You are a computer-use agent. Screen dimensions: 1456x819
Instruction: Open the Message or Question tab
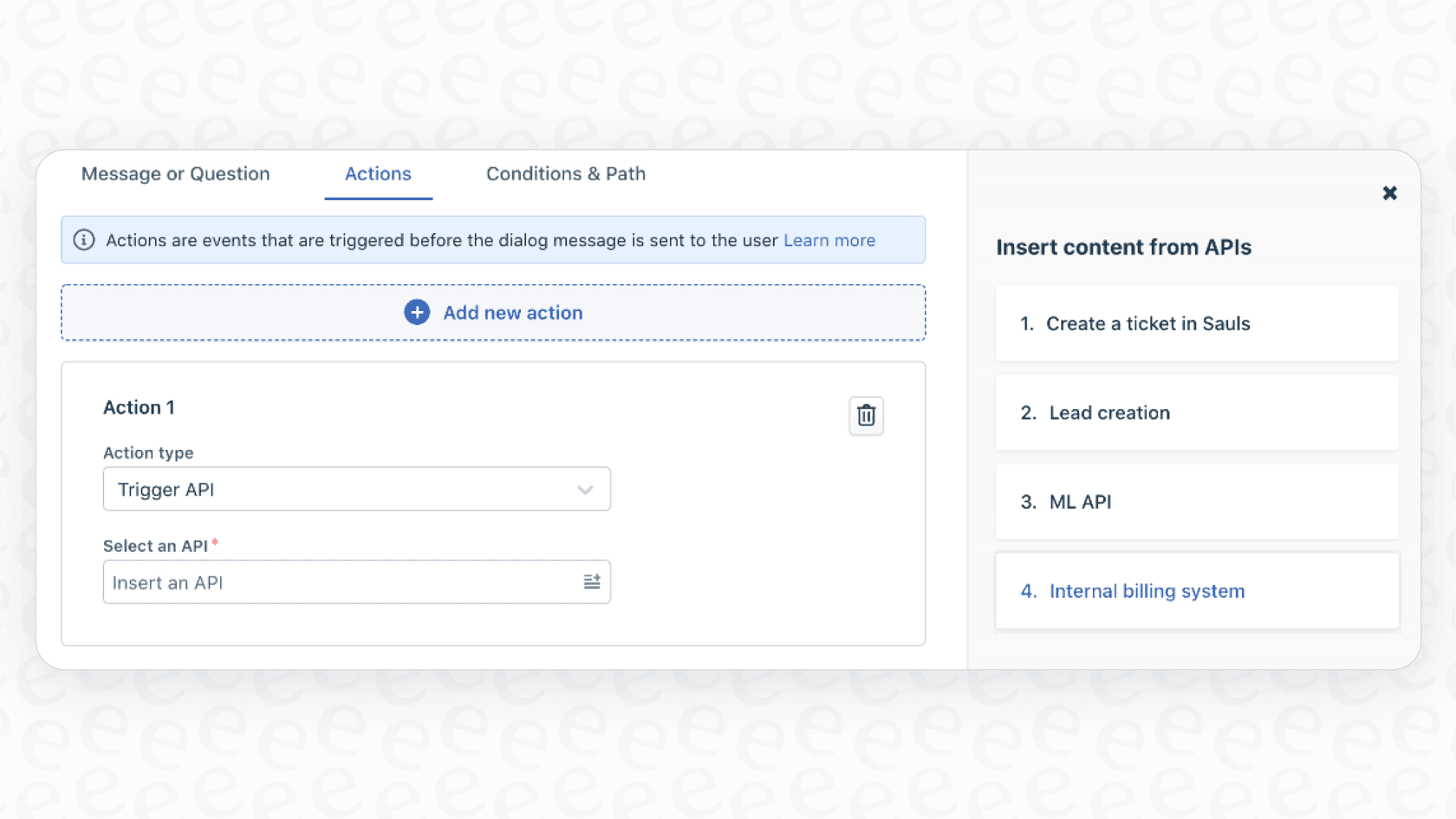tap(175, 173)
